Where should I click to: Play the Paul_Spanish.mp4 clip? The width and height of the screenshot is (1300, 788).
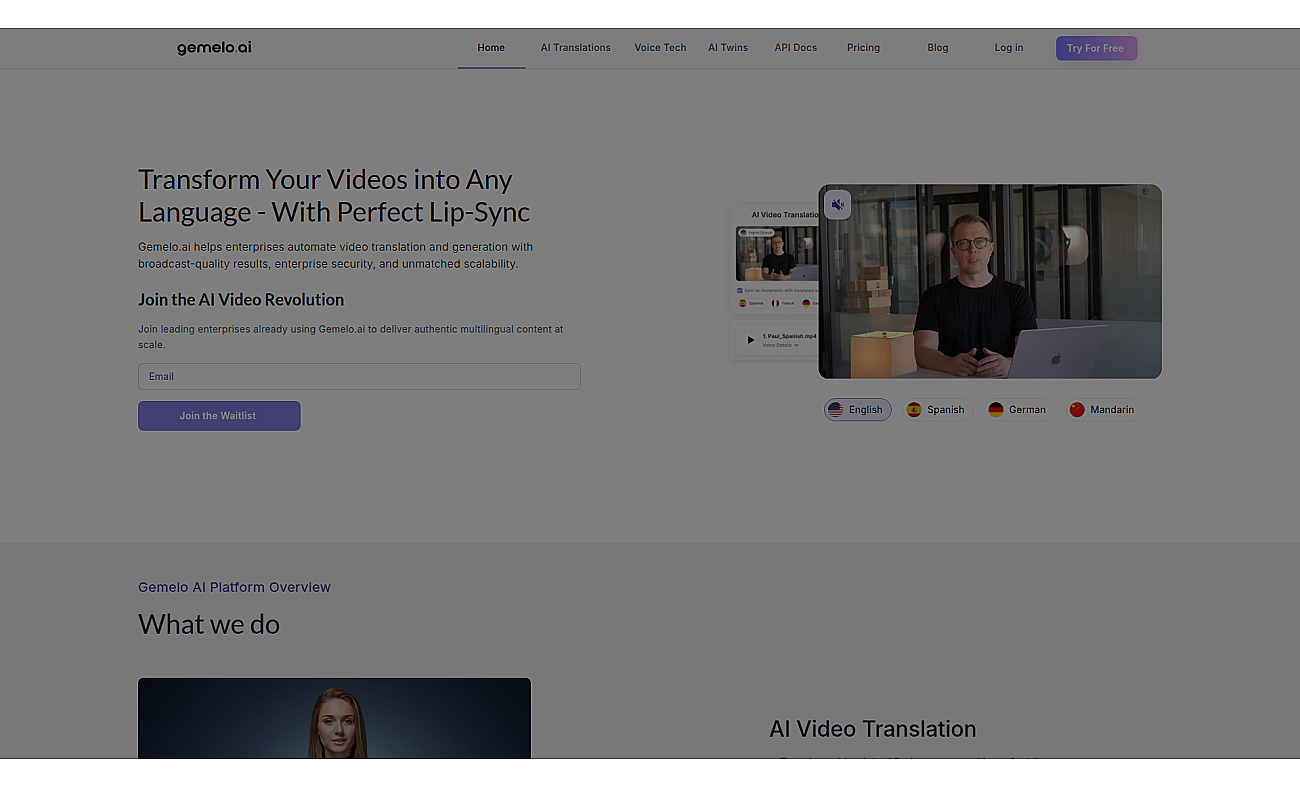(x=751, y=340)
